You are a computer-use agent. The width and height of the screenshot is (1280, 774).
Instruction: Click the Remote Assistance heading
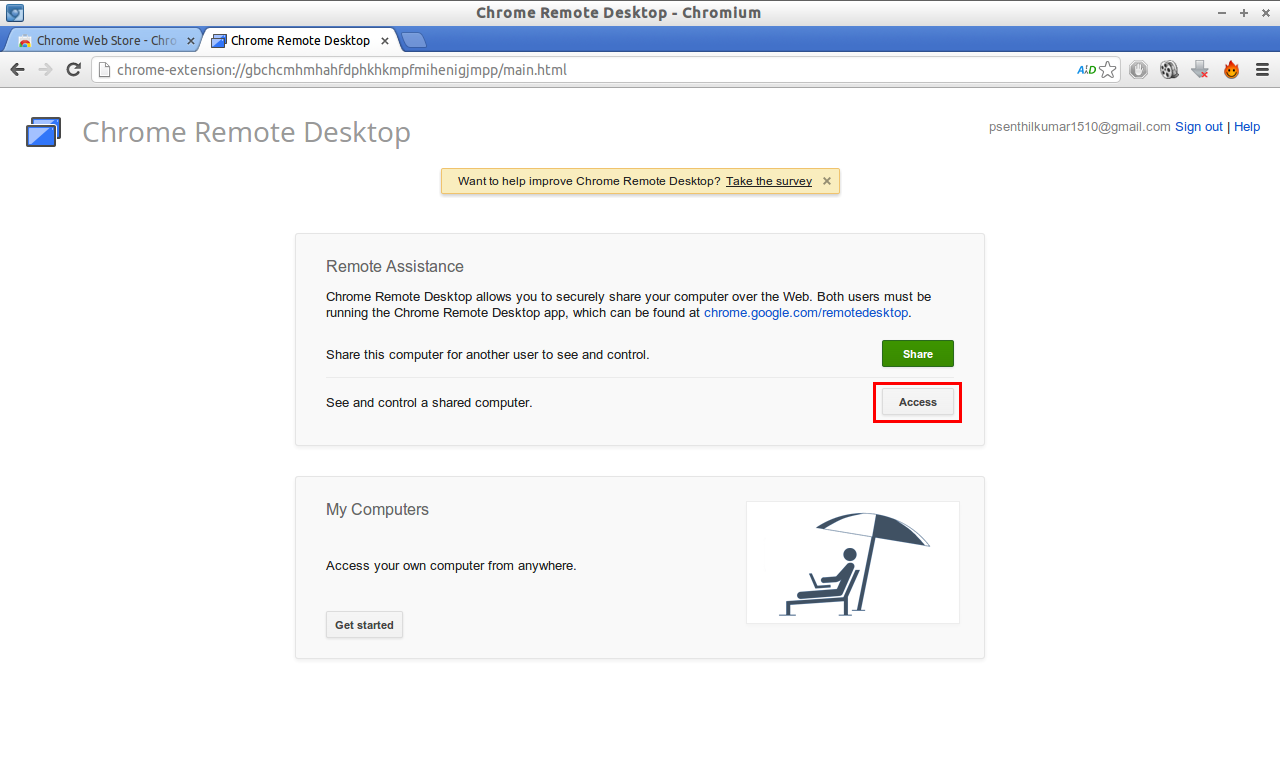click(x=395, y=266)
